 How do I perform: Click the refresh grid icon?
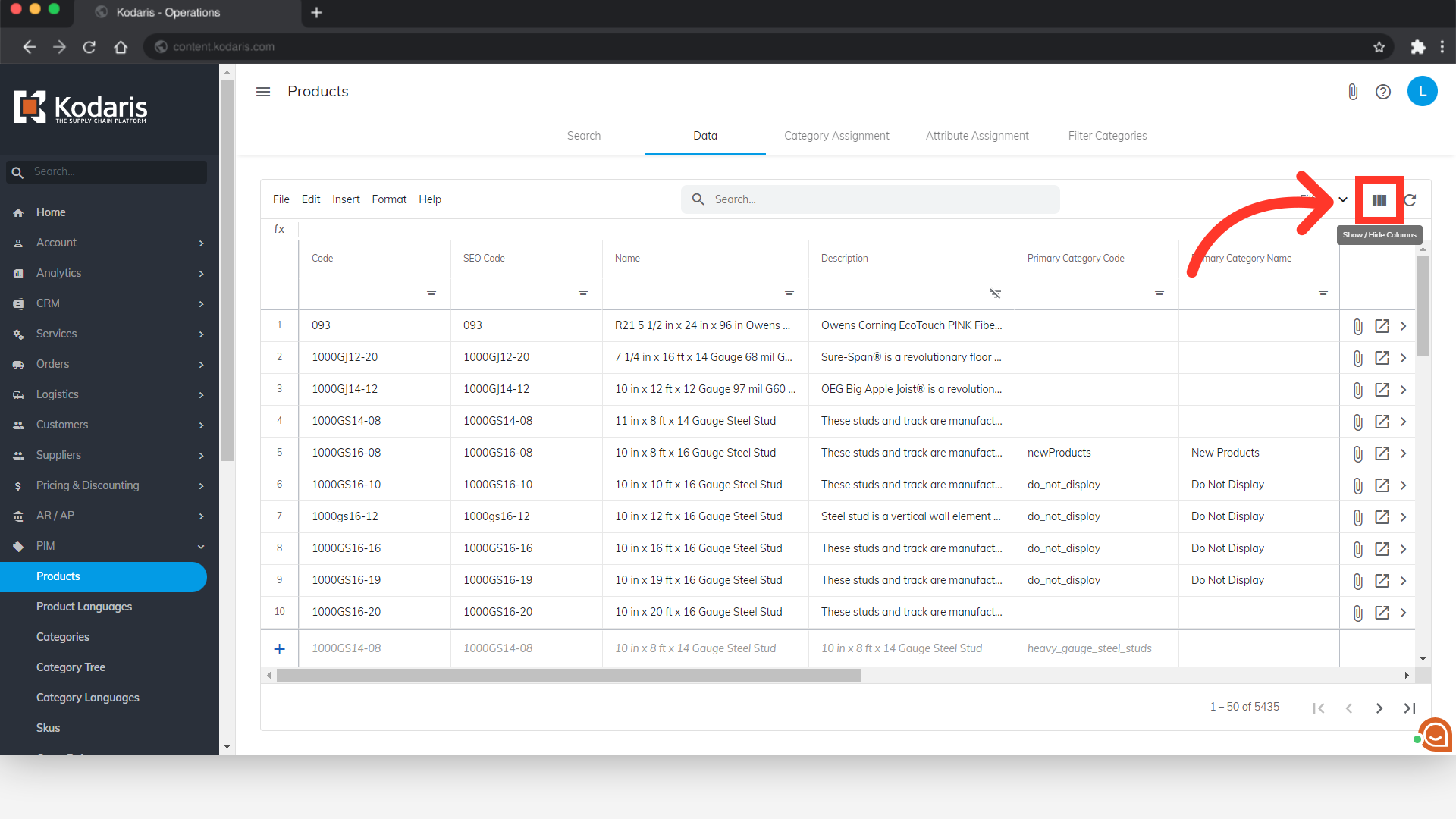(x=1410, y=200)
